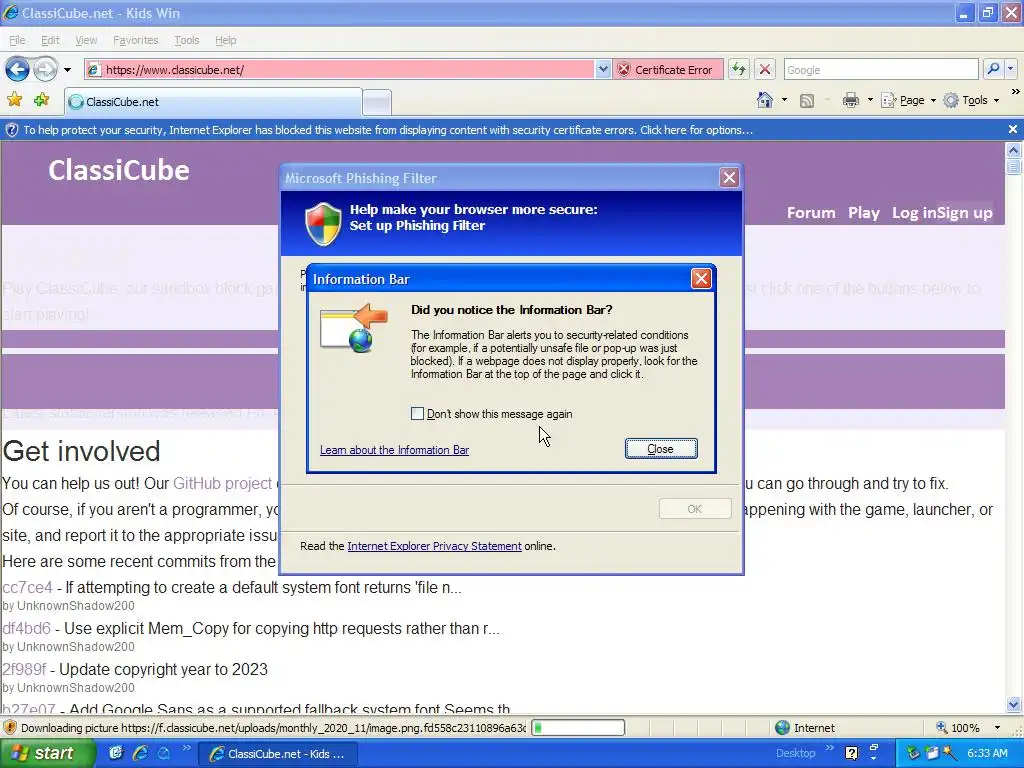The image size is (1024, 768).
Task: Click the Print icon
Action: point(850,100)
